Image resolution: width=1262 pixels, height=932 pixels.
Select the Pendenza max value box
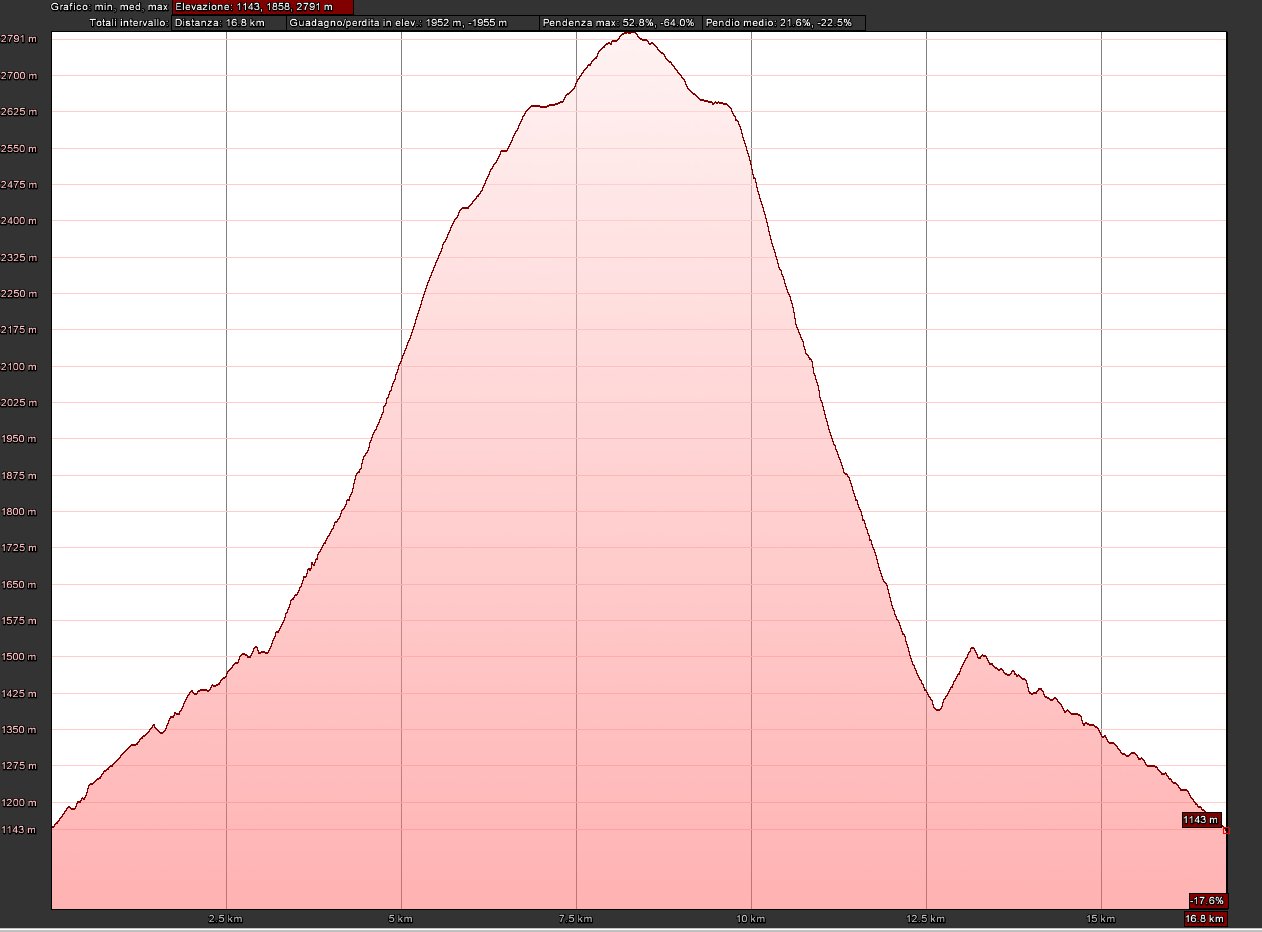click(619, 22)
